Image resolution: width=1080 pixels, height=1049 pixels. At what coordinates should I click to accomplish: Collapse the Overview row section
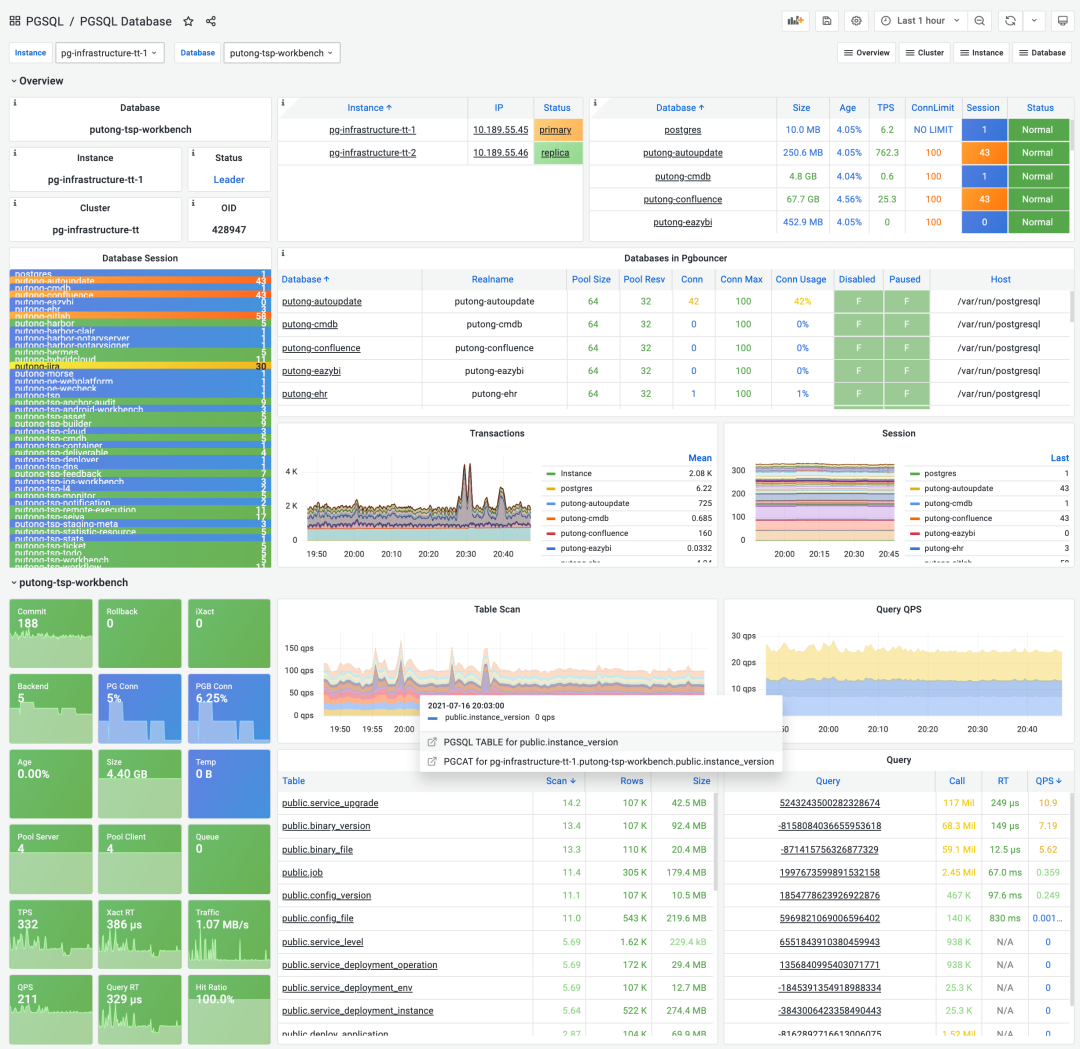click(x=37, y=81)
